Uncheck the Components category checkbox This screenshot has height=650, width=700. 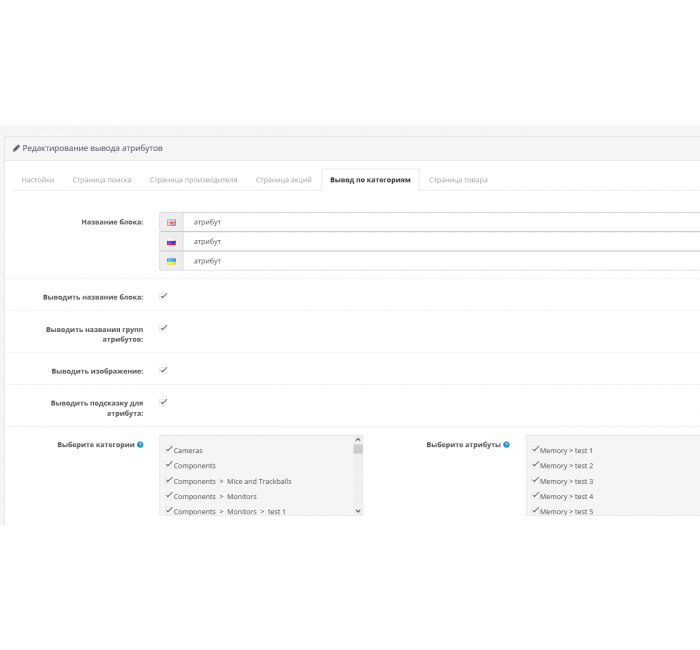pos(169,464)
